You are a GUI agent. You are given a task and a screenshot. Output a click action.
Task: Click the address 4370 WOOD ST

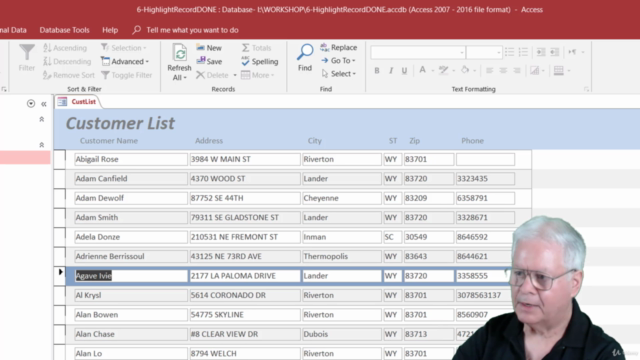(x=245, y=179)
